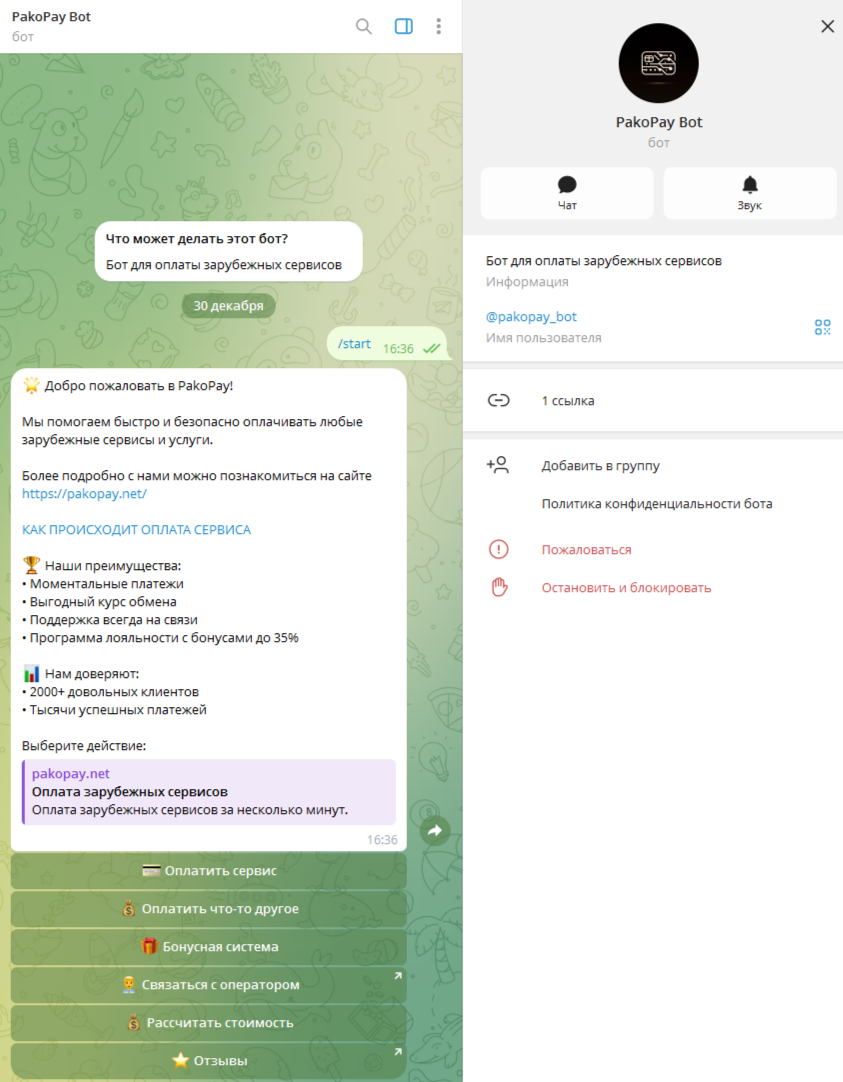Click the Оплатить сервис bot button

(x=209, y=871)
